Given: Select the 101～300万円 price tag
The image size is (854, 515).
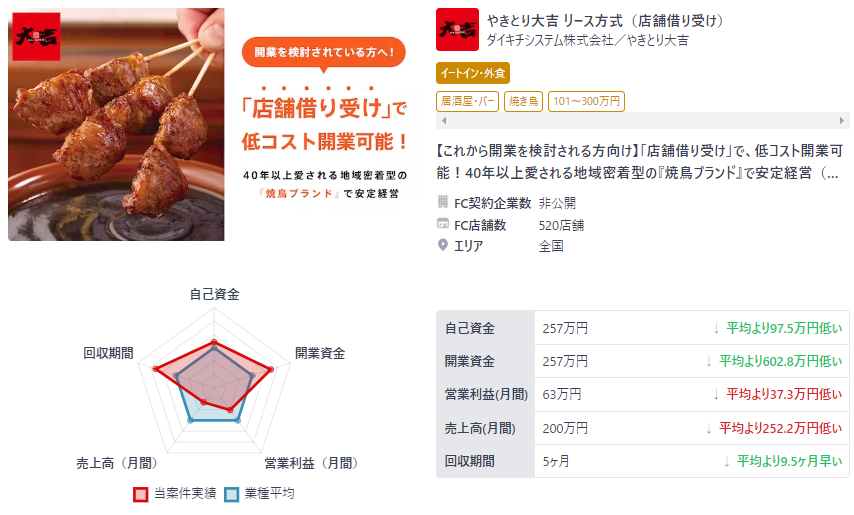Looking at the screenshot, I should tap(586, 101).
